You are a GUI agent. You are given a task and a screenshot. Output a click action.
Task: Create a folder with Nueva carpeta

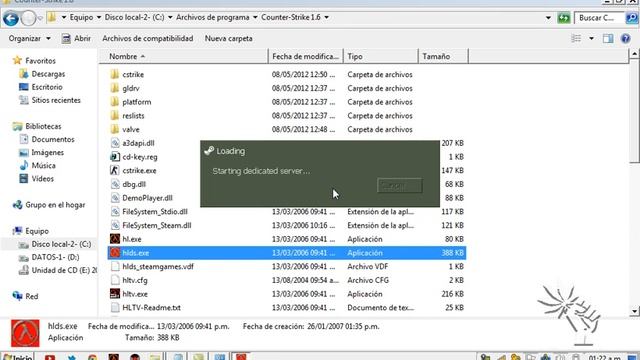[229, 38]
